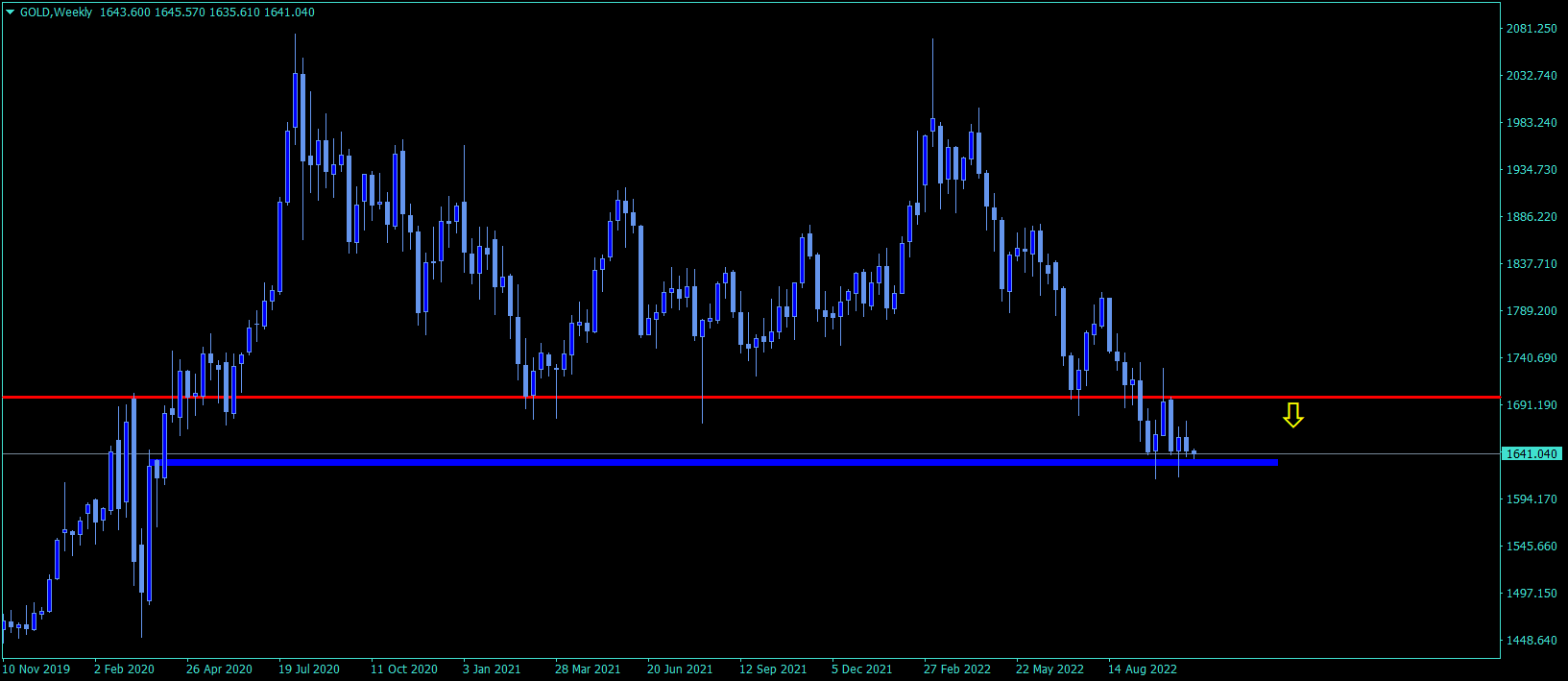The height and width of the screenshot is (681, 1568).
Task: Click price scale value 1691.190
Action: [1532, 405]
